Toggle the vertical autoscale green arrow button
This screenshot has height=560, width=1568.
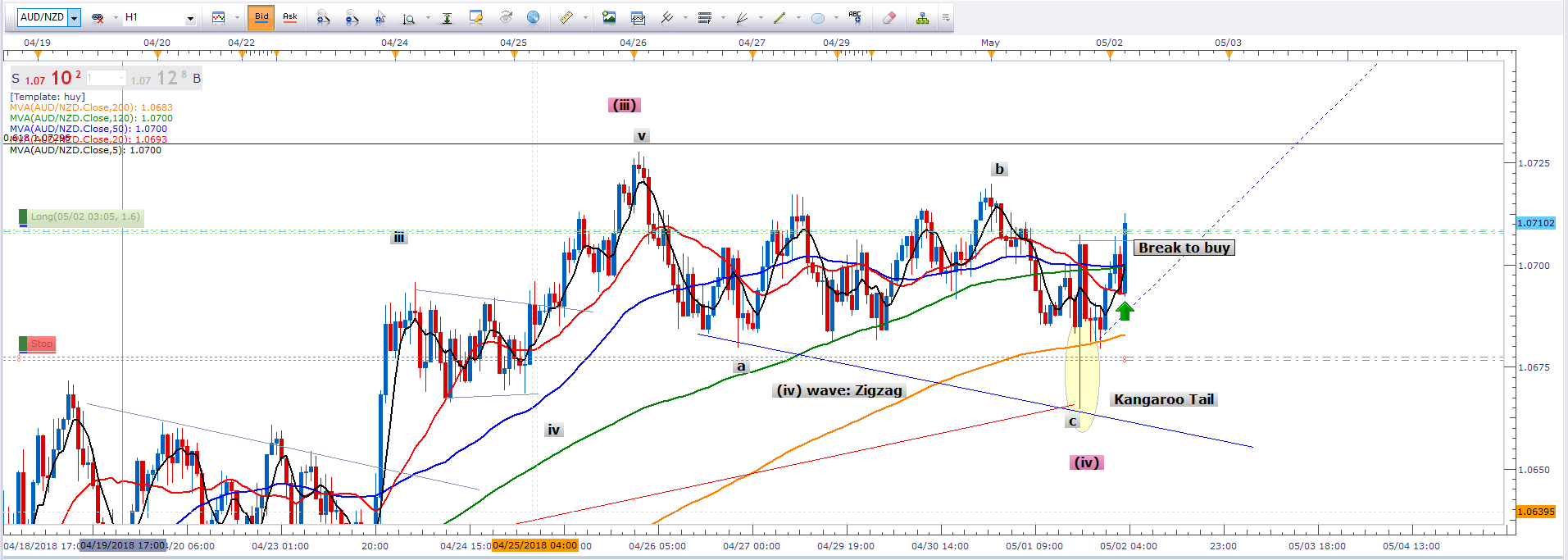point(447,17)
